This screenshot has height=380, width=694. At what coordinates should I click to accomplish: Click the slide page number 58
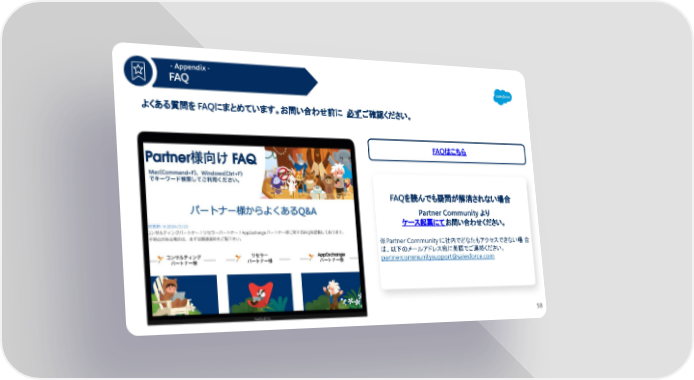(540, 305)
